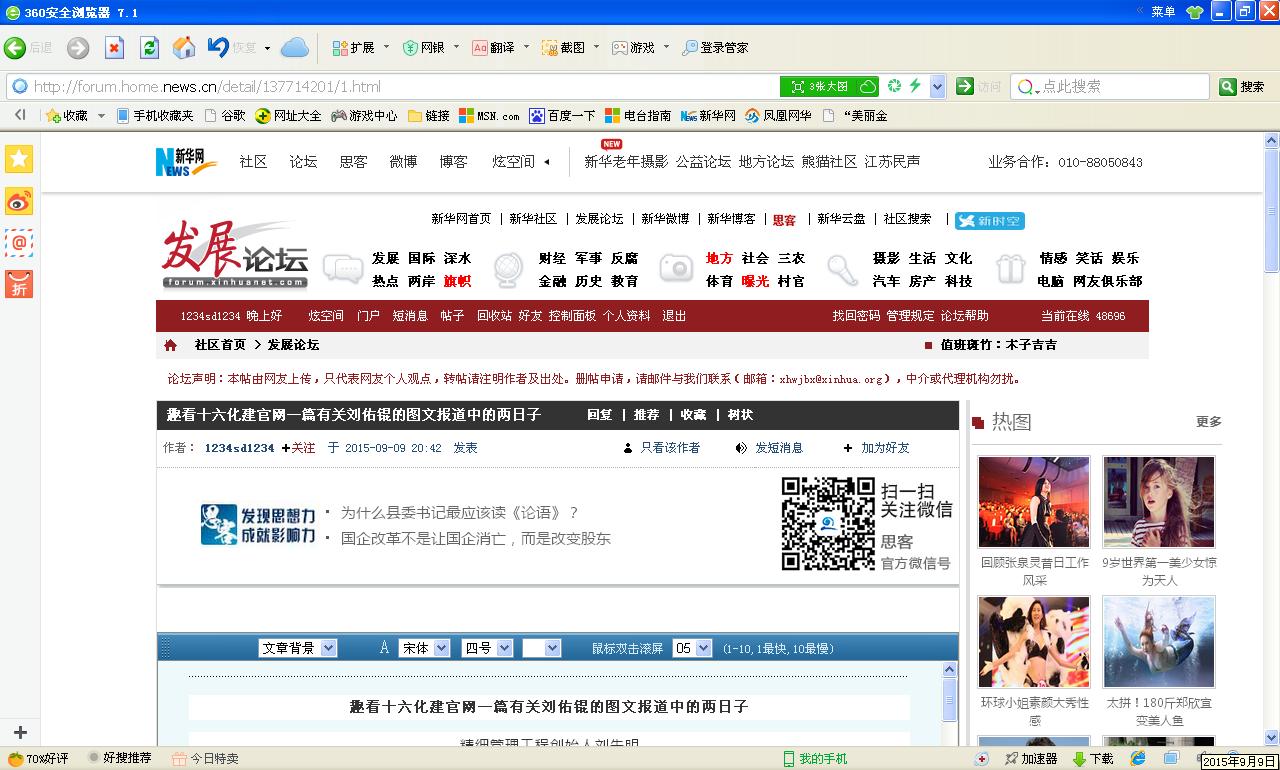Open the 网银 online banking tool
The height and width of the screenshot is (770, 1280).
(423, 47)
